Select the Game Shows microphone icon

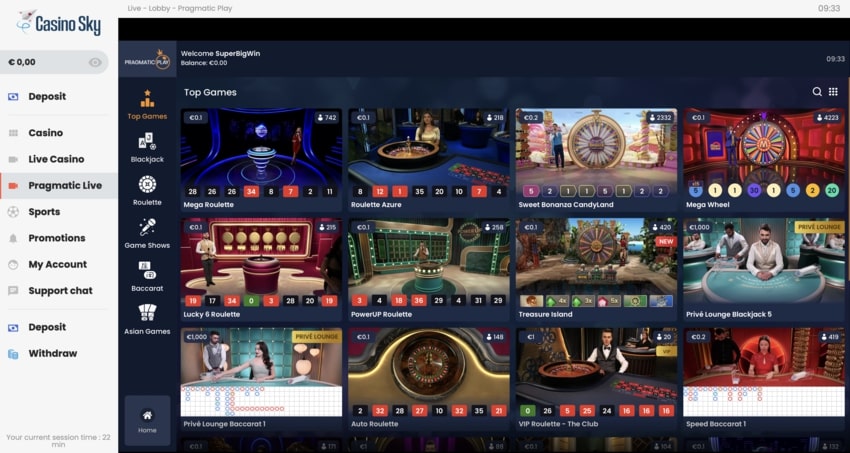point(147,227)
